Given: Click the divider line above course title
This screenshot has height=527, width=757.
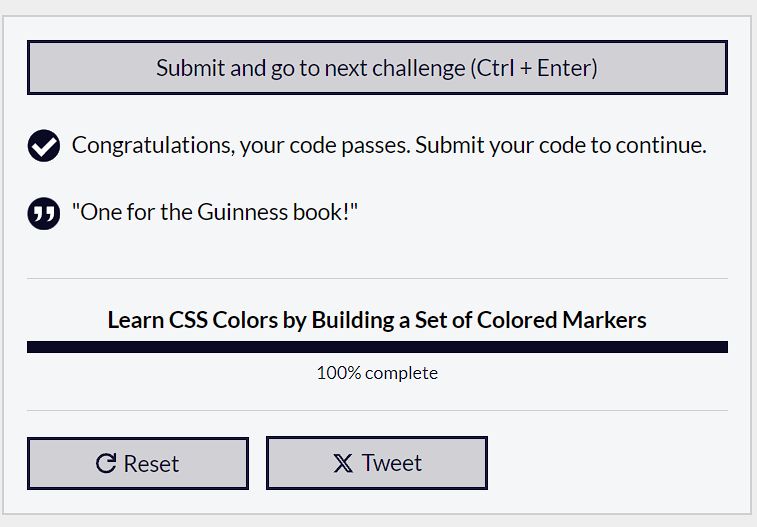Looking at the screenshot, I should (x=377, y=278).
